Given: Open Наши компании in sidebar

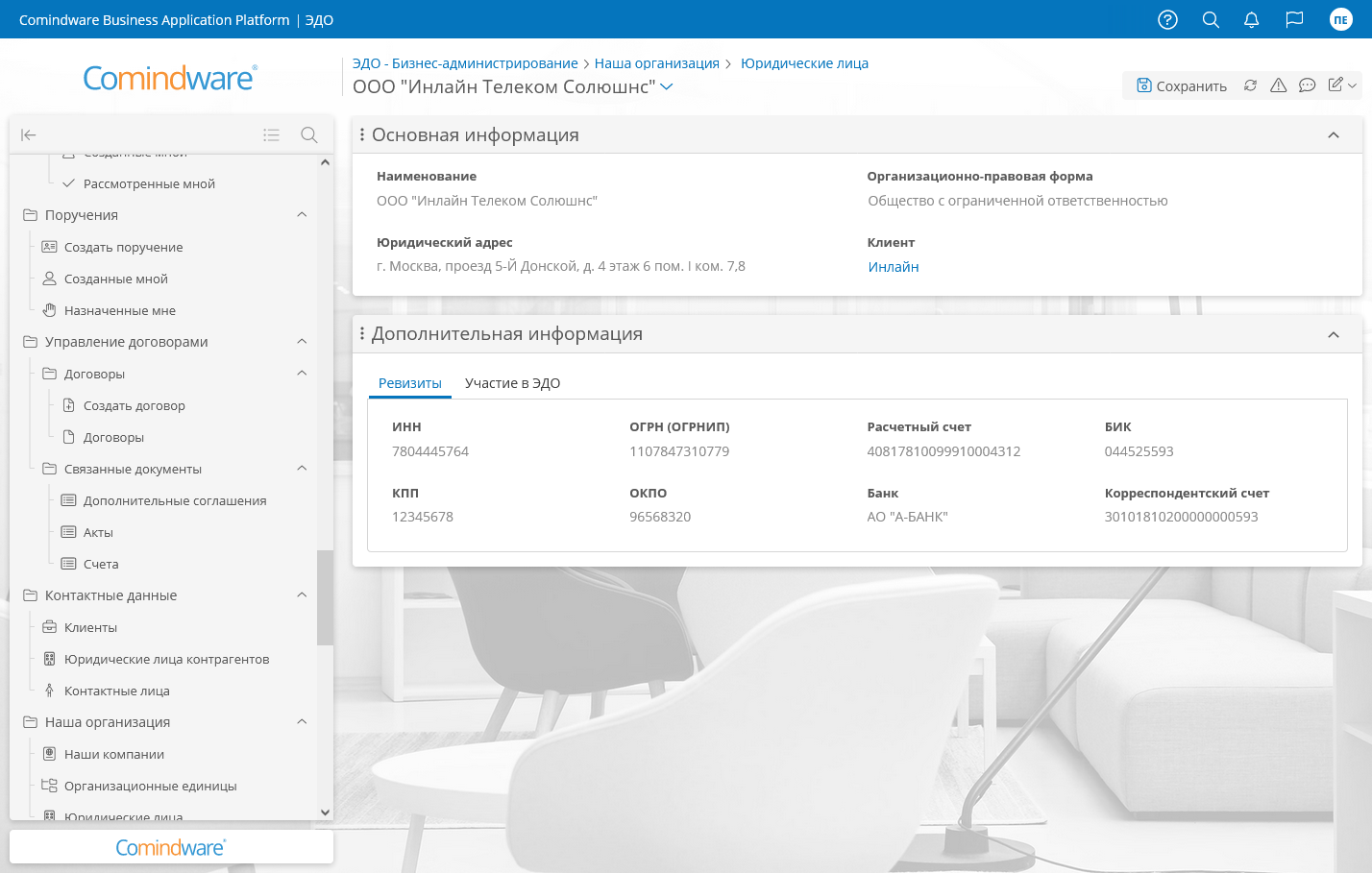Looking at the screenshot, I should (x=114, y=754).
